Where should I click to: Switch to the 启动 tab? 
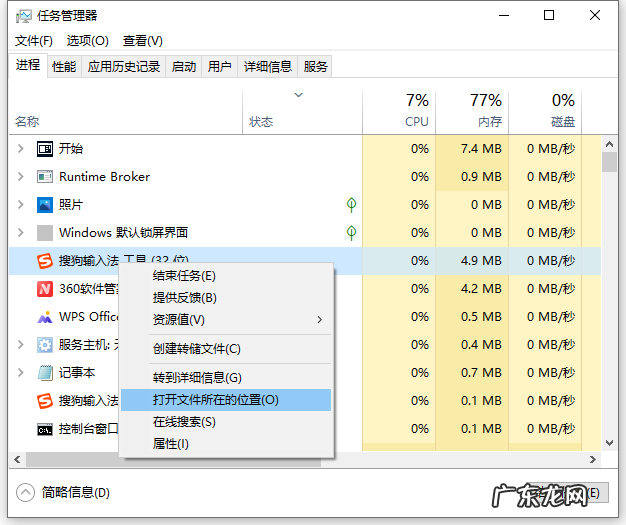click(x=184, y=66)
